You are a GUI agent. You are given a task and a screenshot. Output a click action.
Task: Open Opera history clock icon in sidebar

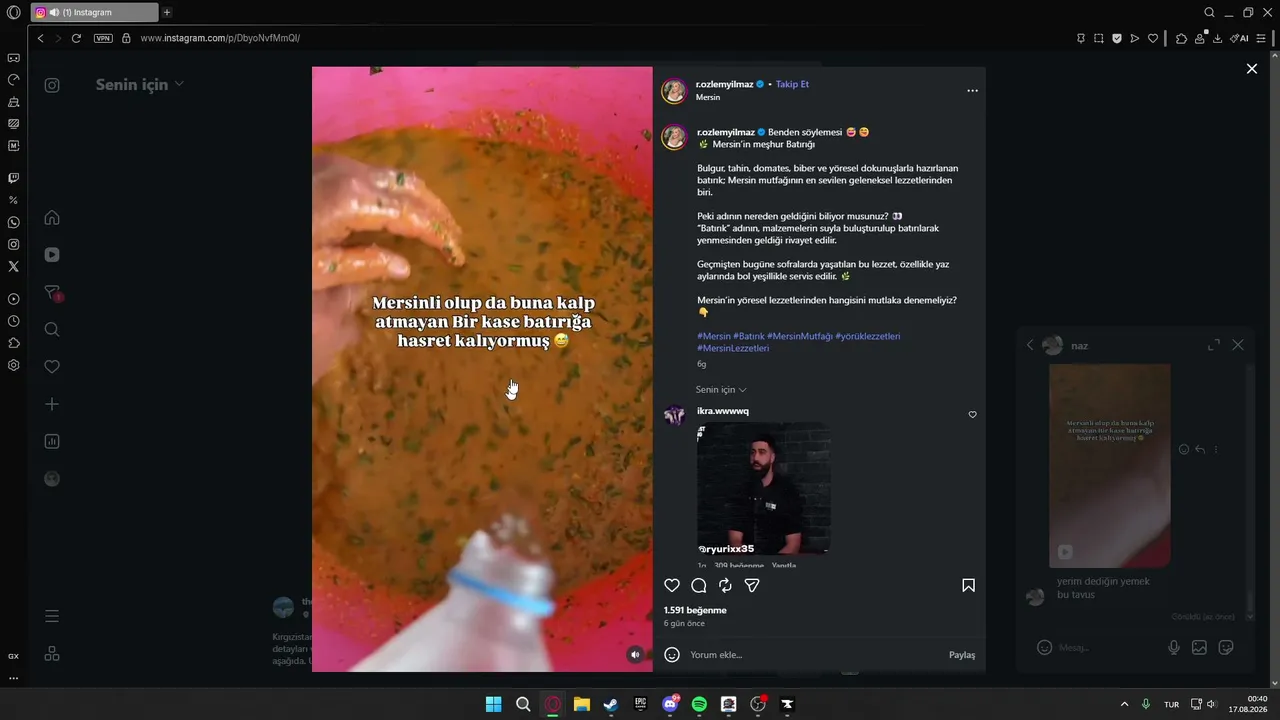tap(13, 321)
